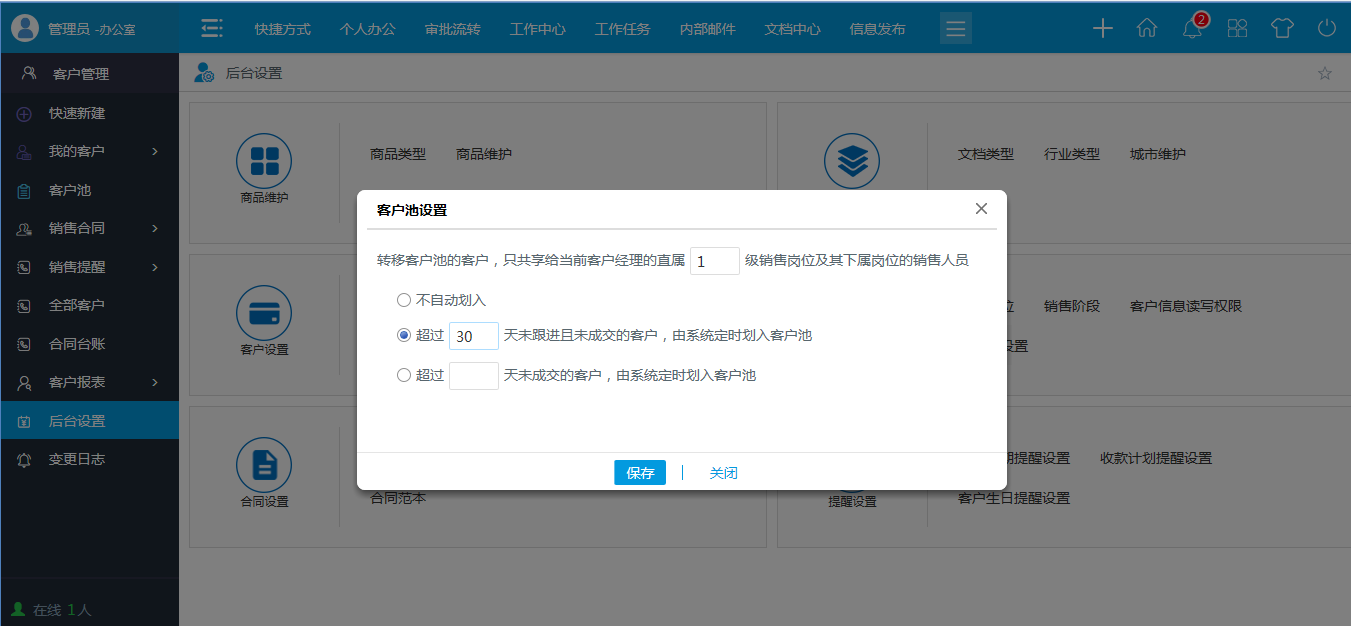
Task: Select the 不自动划入 radio option
Action: tap(404, 300)
